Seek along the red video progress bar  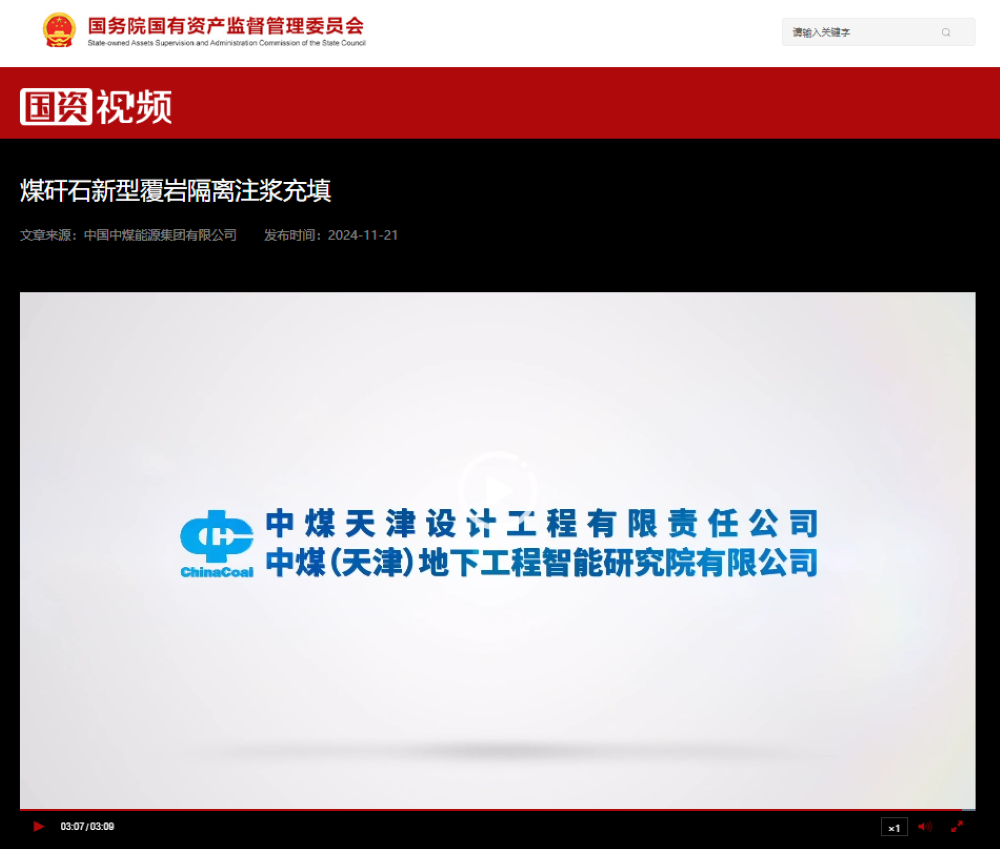(497, 809)
